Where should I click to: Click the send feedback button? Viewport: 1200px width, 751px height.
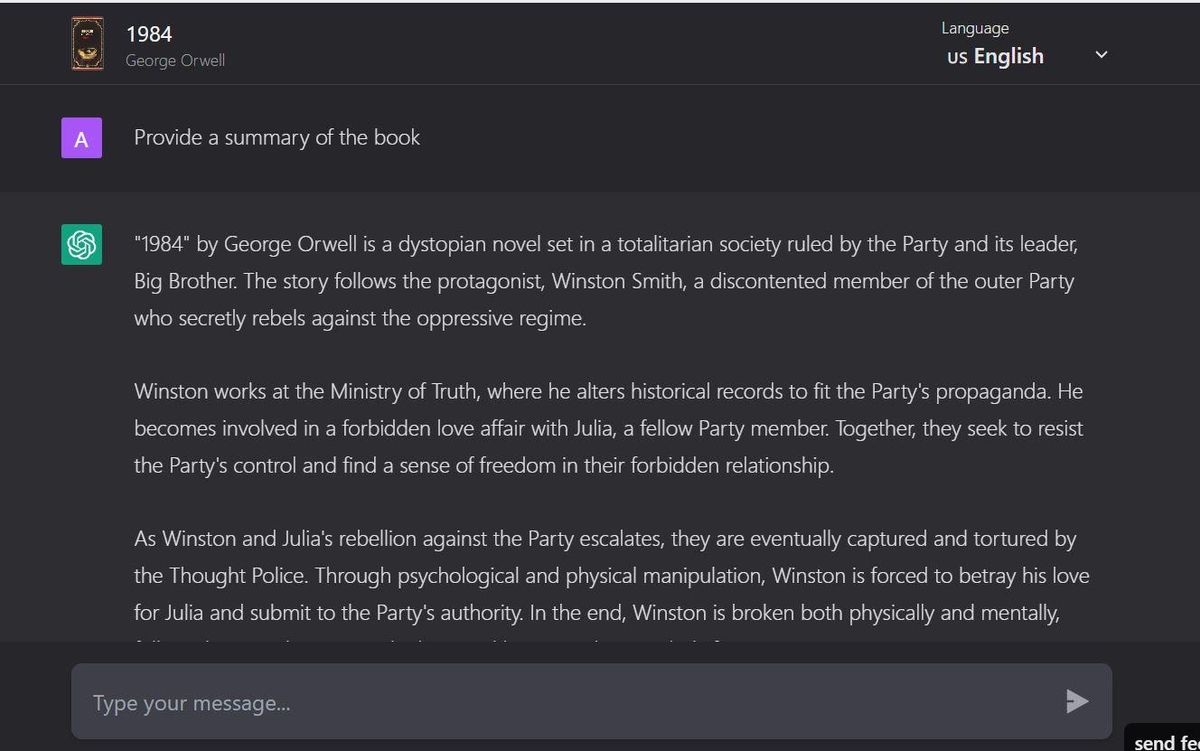click(x=1165, y=742)
